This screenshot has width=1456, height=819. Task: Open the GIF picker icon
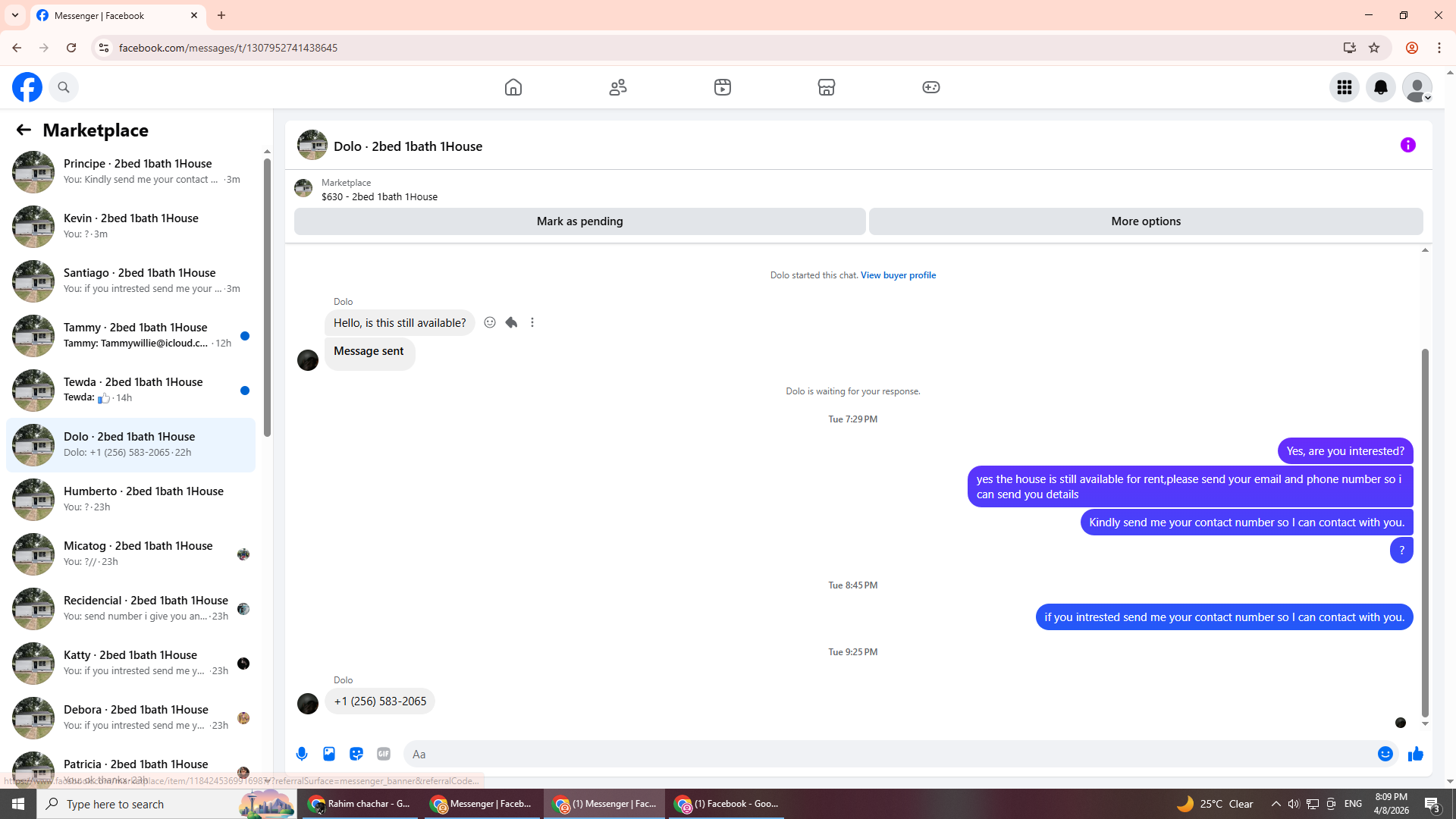384,754
